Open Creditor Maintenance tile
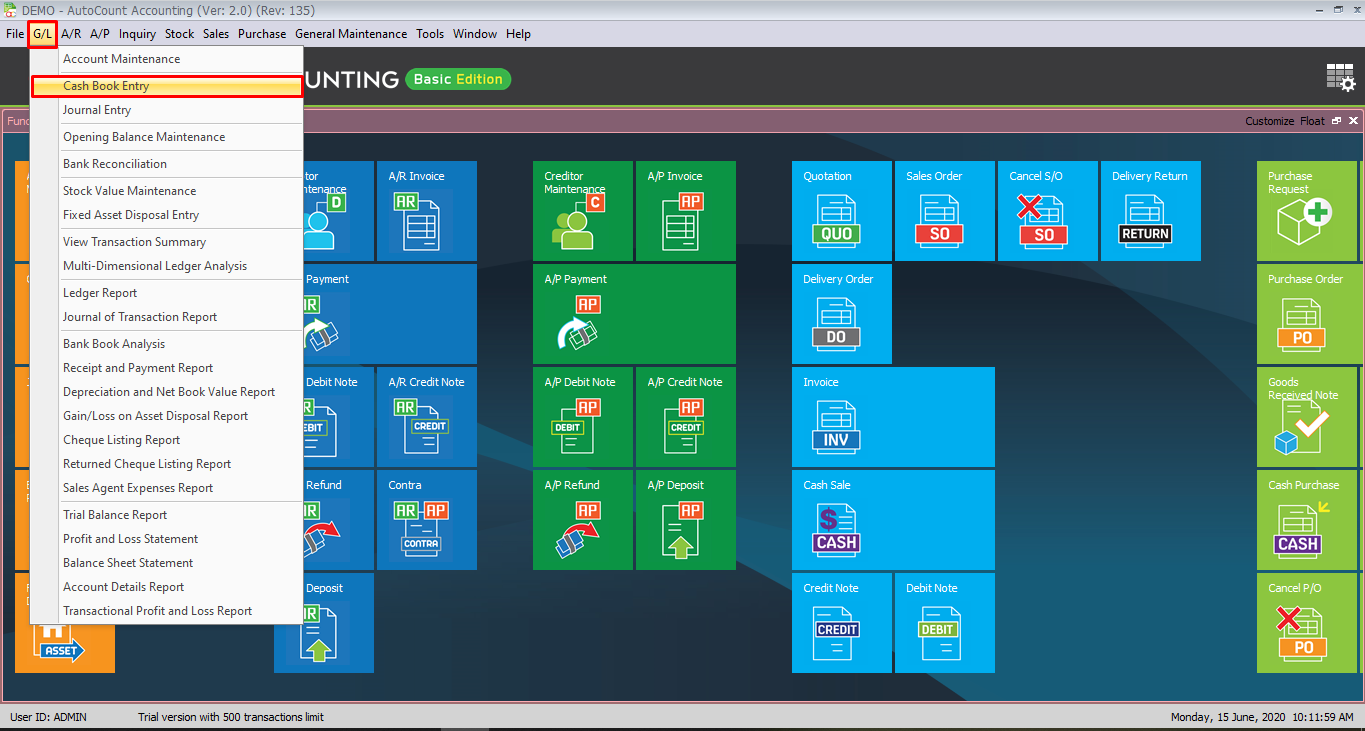 [x=583, y=211]
